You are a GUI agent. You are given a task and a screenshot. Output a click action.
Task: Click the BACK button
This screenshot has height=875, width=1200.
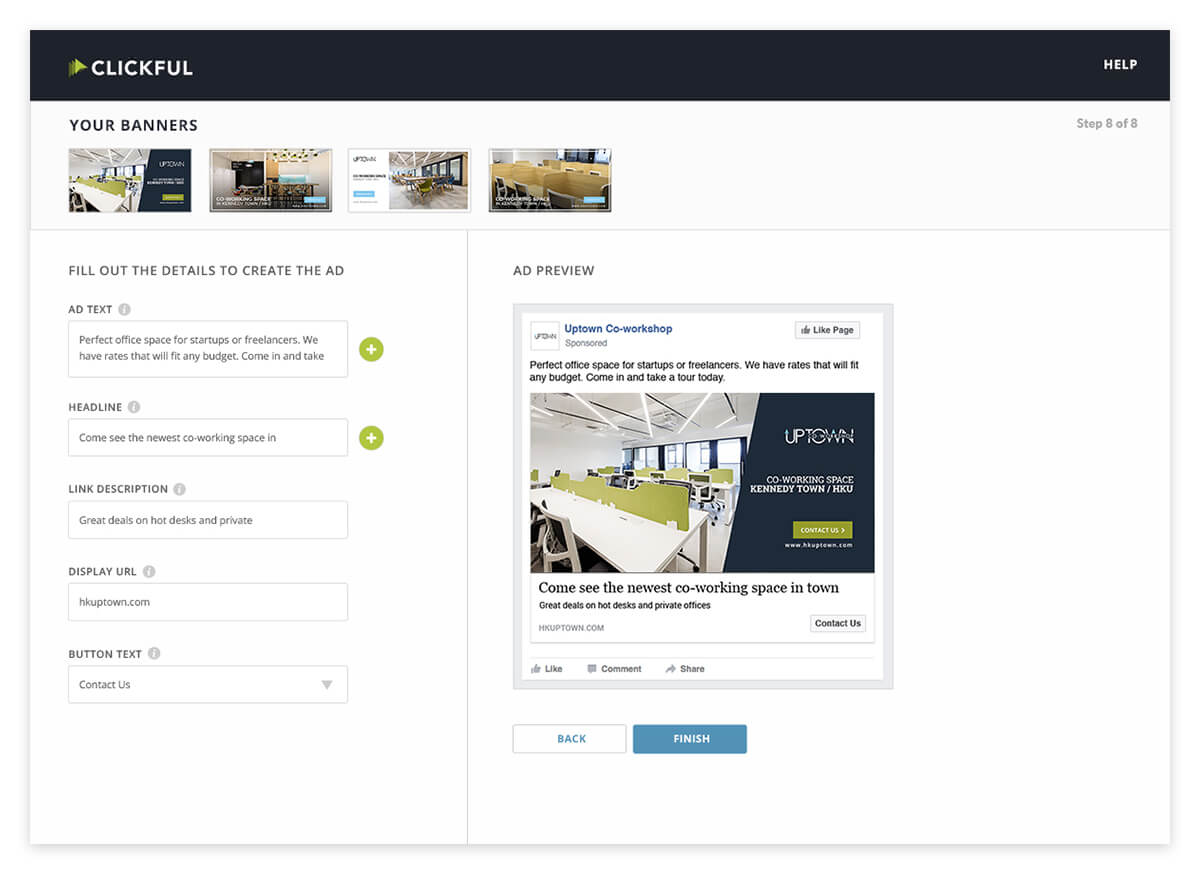(570, 739)
